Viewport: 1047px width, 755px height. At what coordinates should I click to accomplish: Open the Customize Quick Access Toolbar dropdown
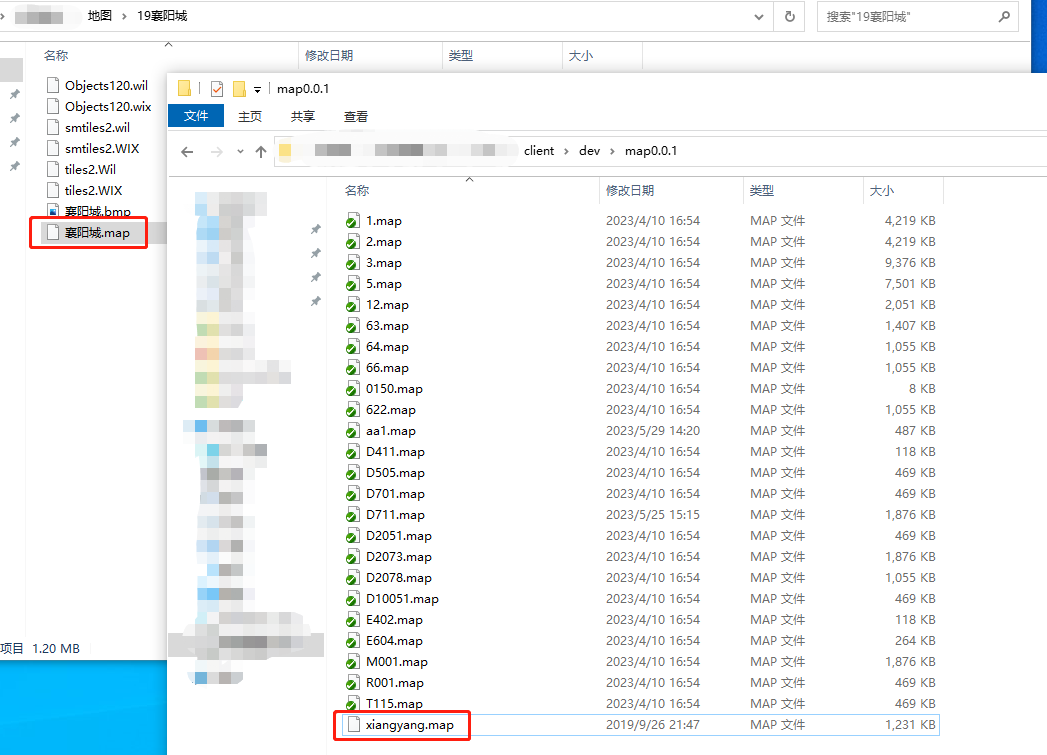tap(257, 89)
